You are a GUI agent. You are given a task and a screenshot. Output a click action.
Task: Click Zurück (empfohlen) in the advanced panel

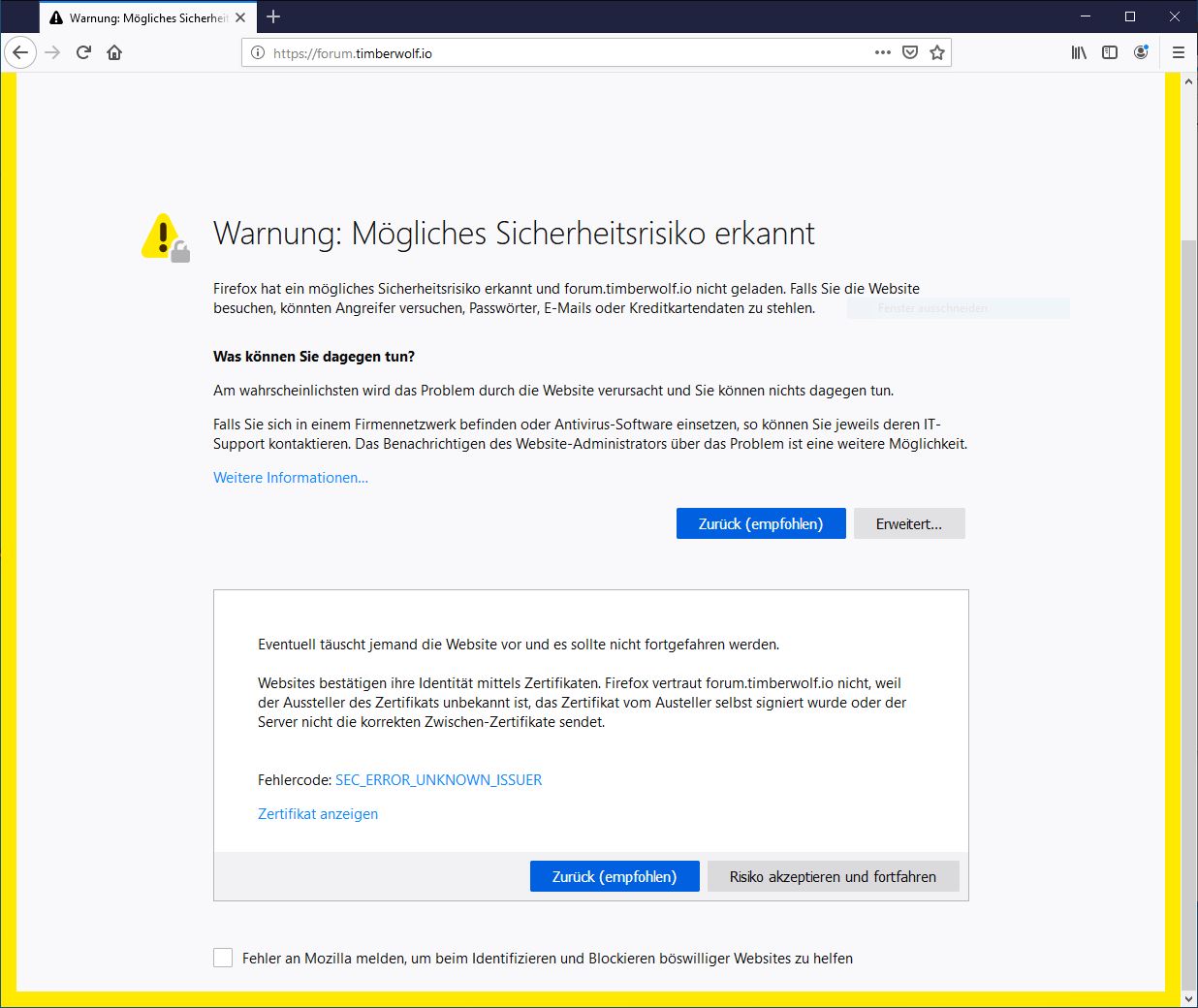[615, 876]
